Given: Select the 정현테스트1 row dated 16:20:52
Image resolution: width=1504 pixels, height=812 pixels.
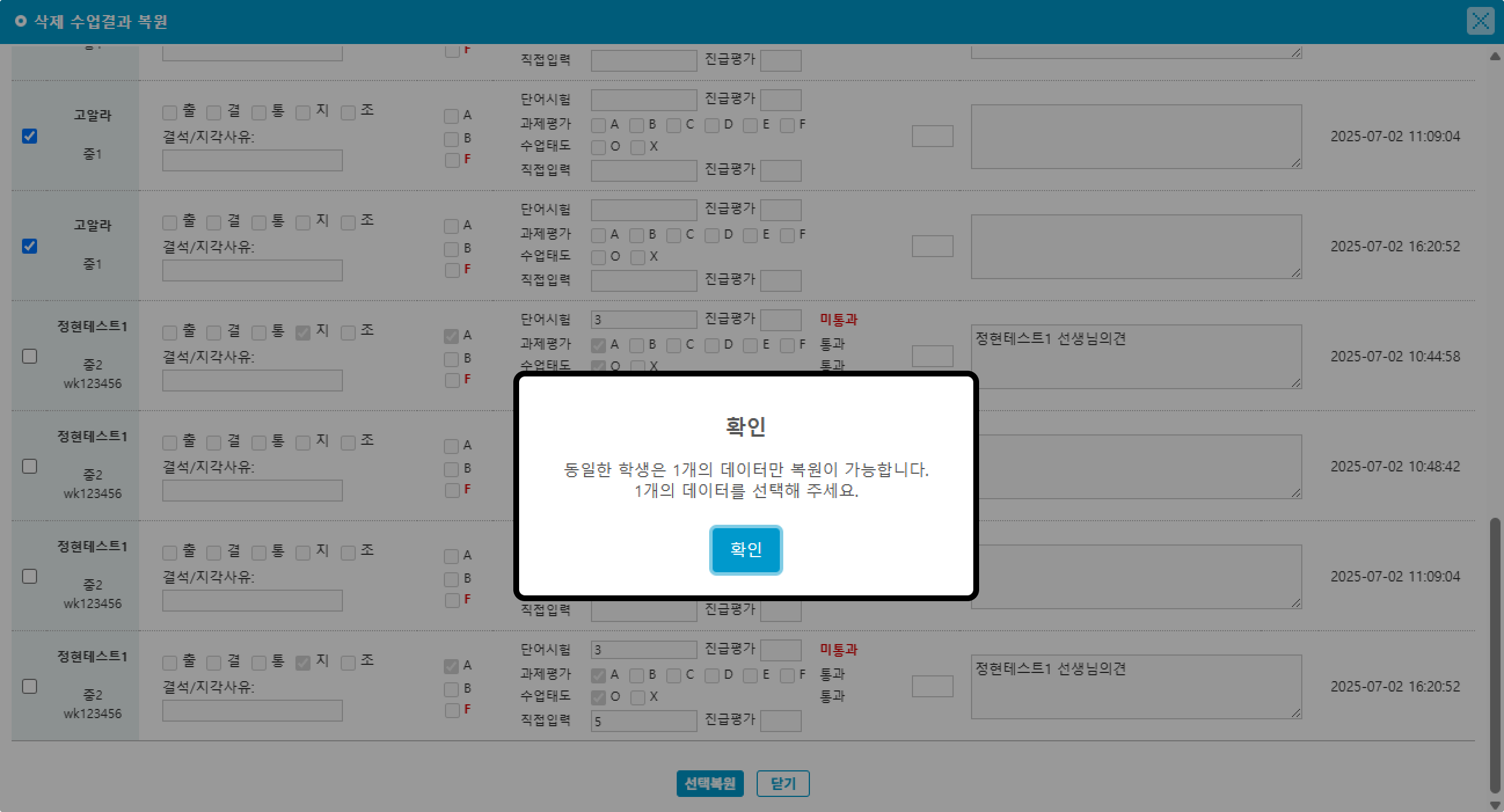Looking at the screenshot, I should pos(30,686).
